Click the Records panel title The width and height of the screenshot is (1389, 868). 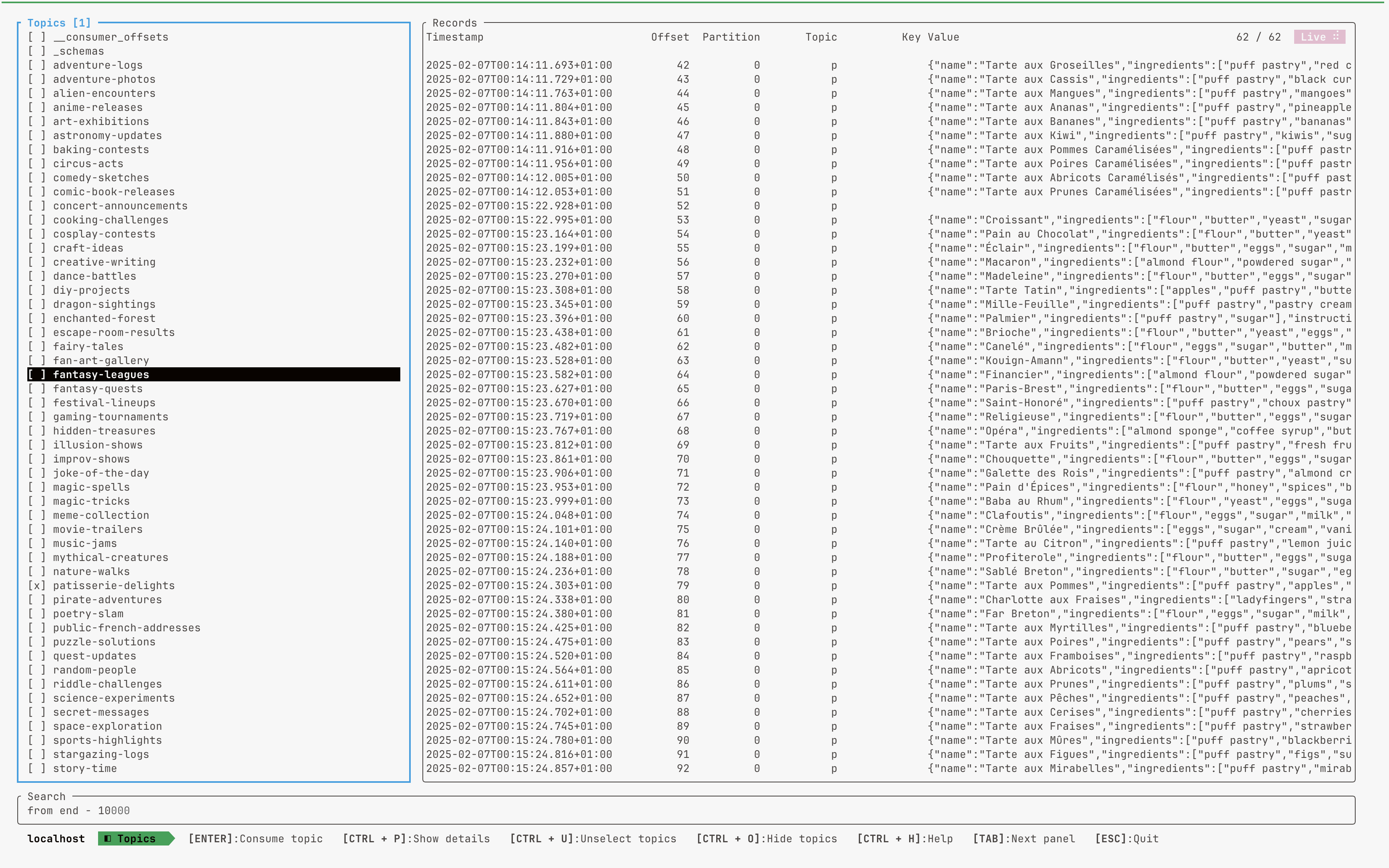tap(455, 23)
